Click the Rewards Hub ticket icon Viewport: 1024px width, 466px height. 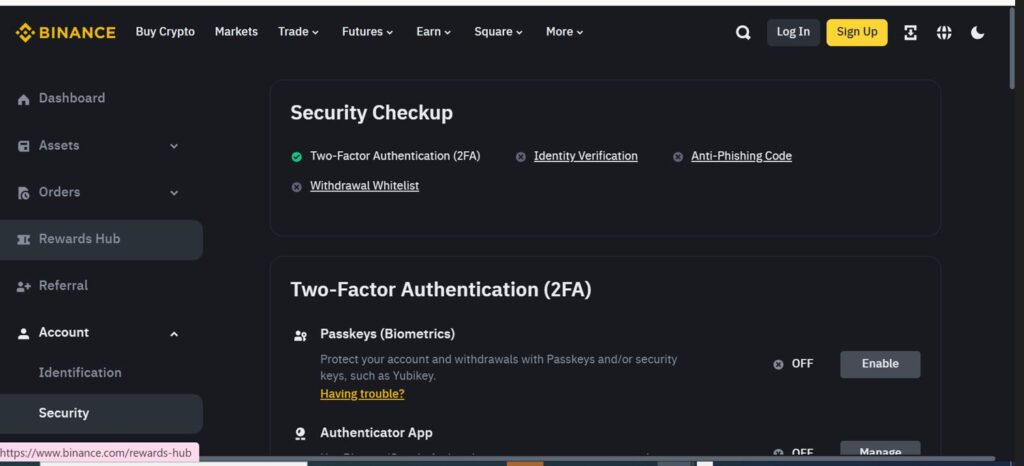(24, 240)
